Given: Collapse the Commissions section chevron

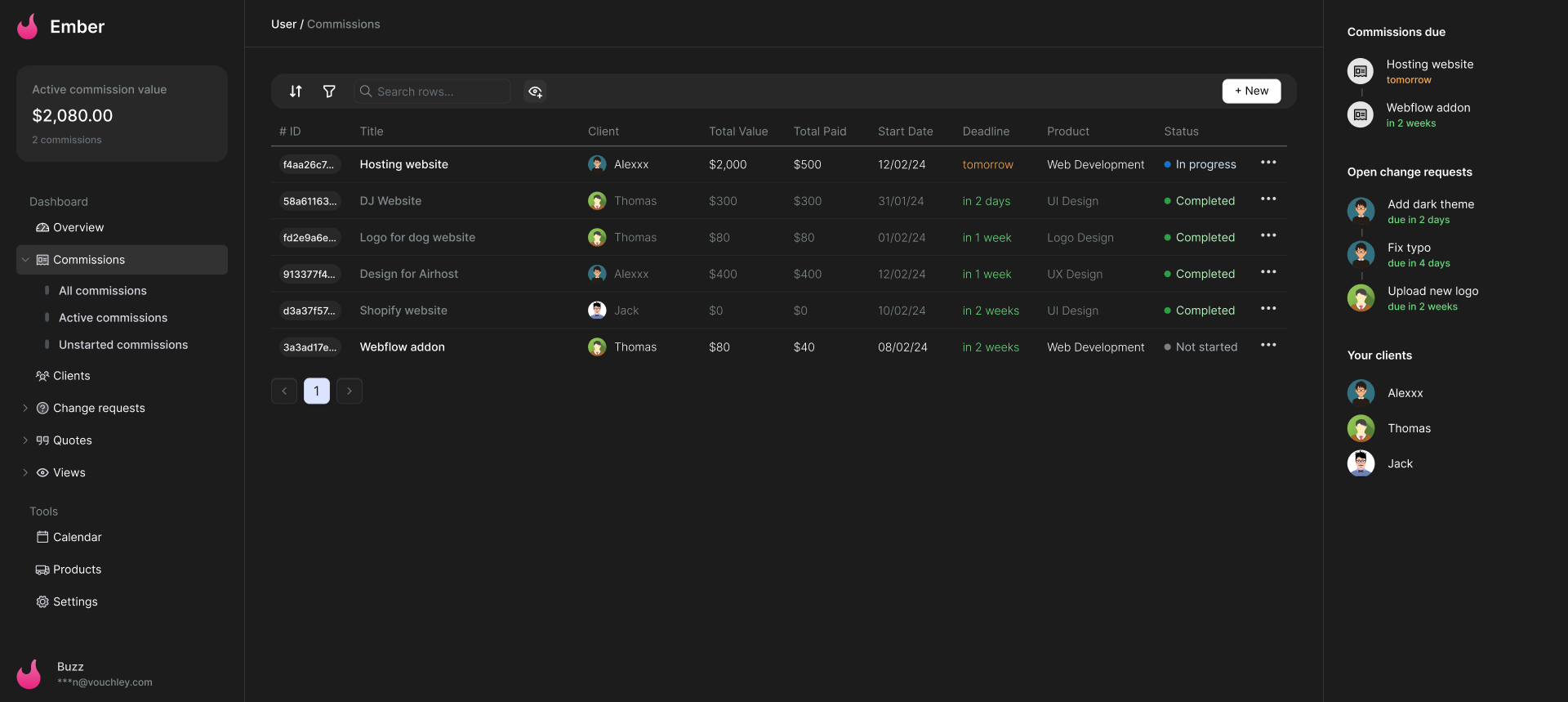Looking at the screenshot, I should click(x=25, y=260).
